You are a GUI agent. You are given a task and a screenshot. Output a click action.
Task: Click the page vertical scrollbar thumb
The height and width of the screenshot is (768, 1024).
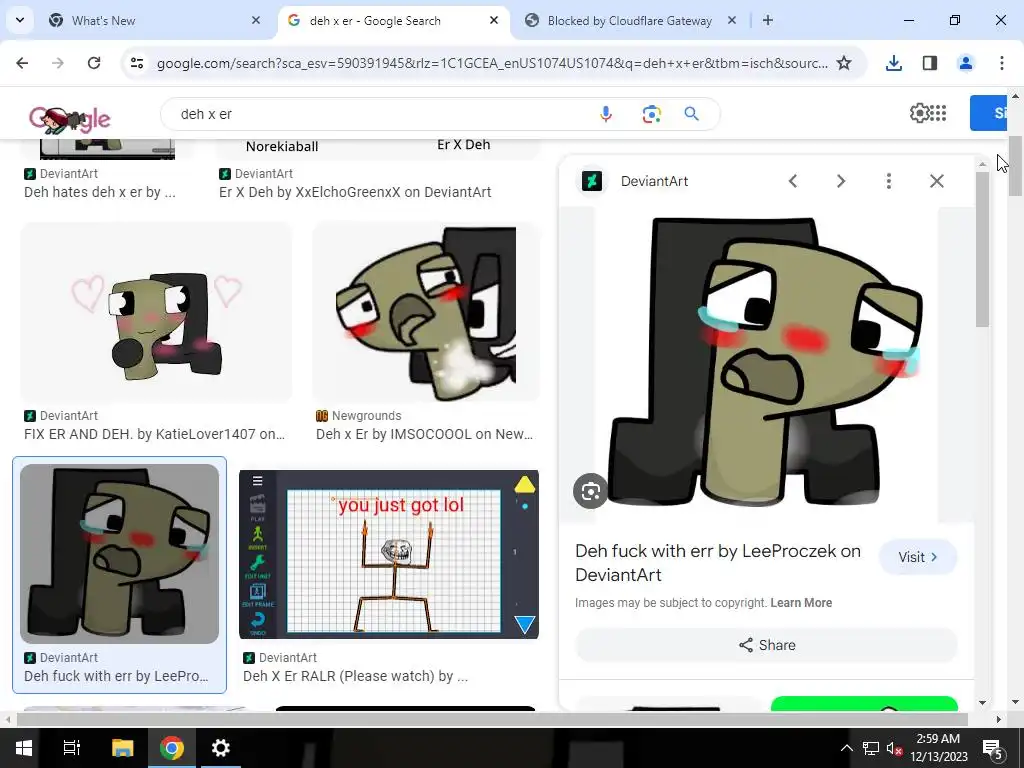(1016, 167)
